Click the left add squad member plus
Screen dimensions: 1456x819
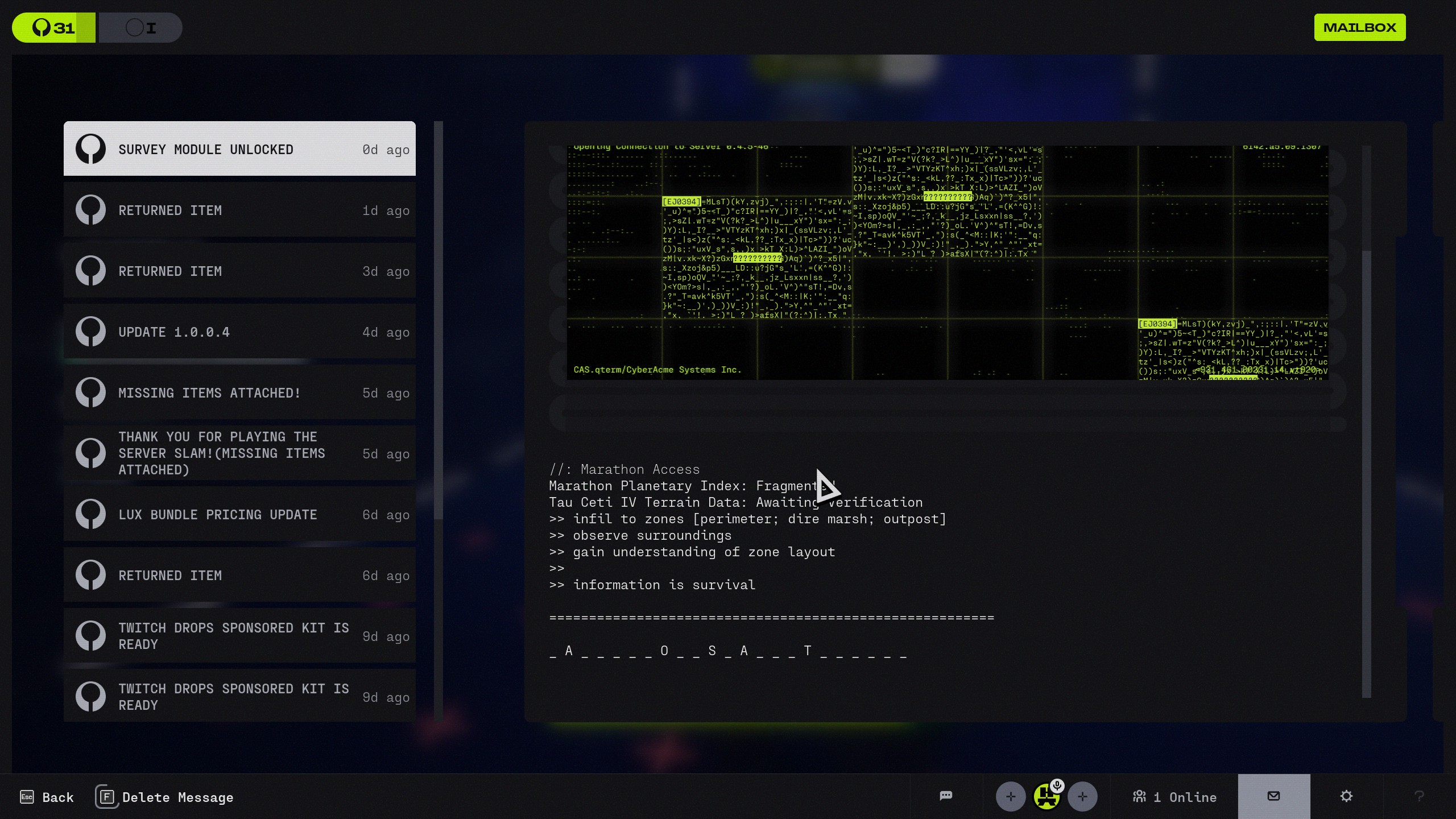1011,797
